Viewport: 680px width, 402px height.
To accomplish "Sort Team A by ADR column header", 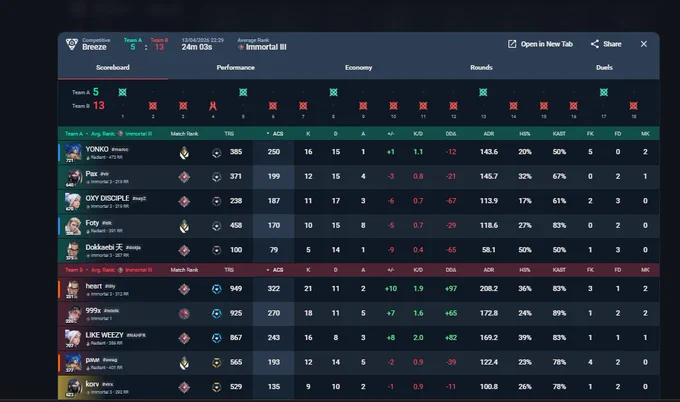I will coord(489,134).
